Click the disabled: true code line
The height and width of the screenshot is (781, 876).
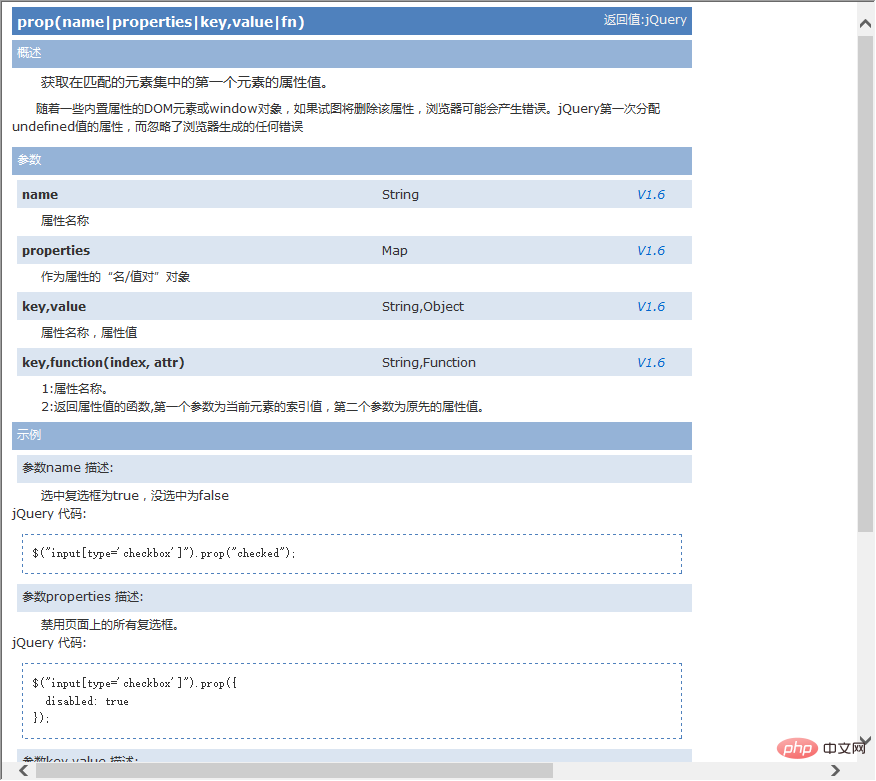pos(87,701)
